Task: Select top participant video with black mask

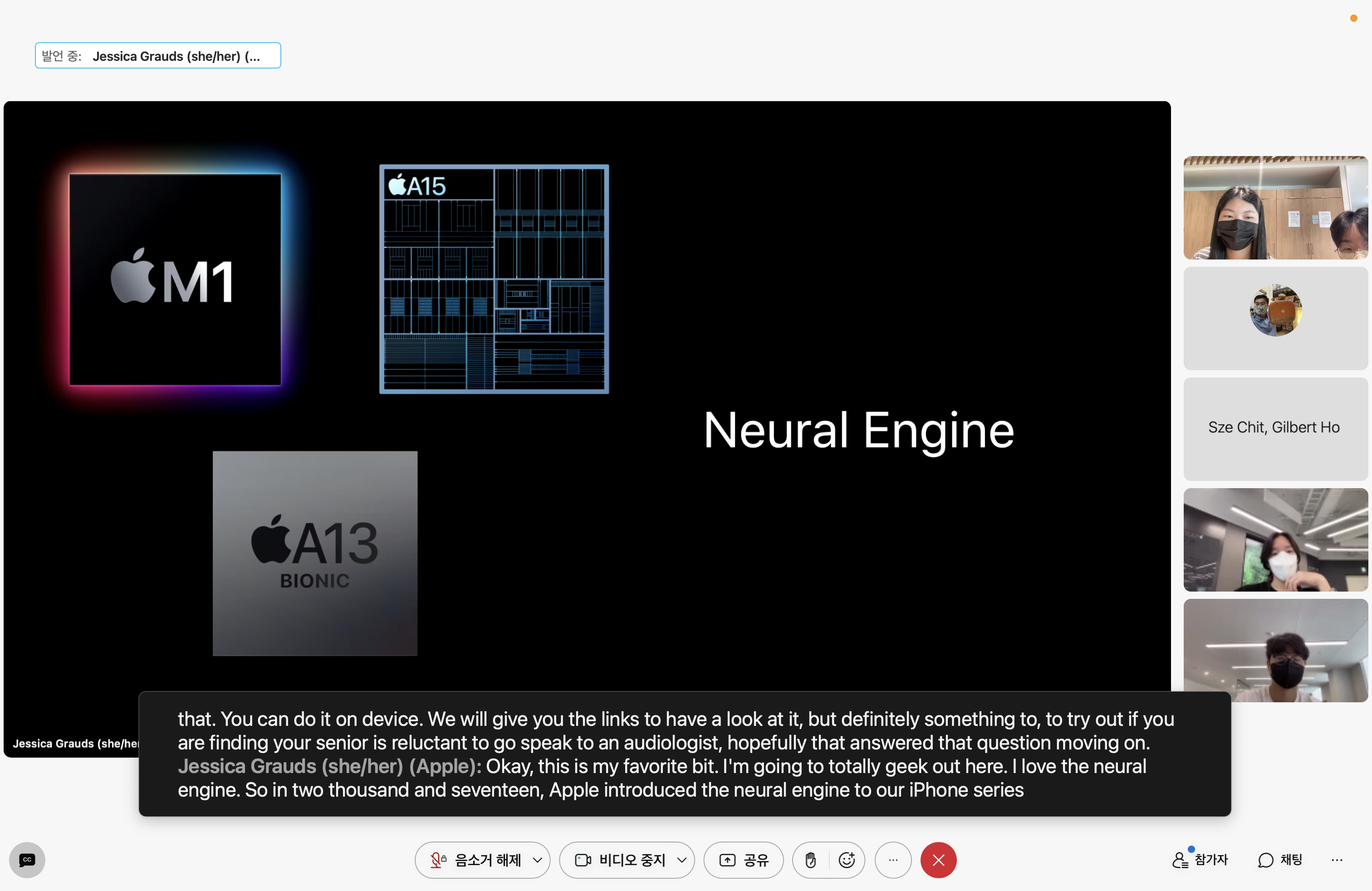Action: (x=1275, y=207)
